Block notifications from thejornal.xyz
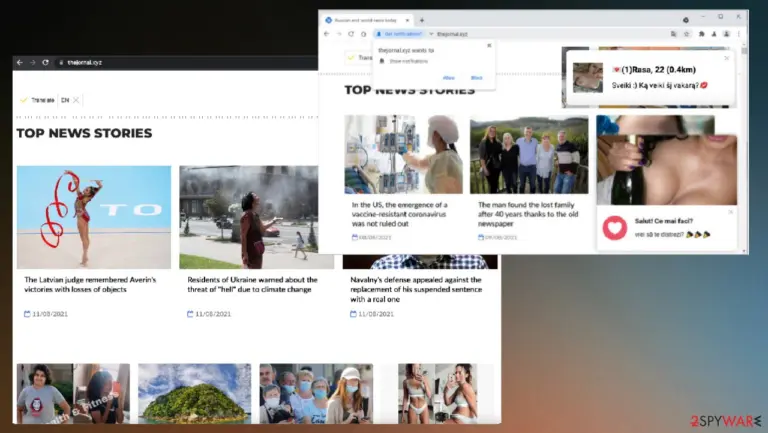The image size is (768, 433). pyautogui.click(x=476, y=78)
